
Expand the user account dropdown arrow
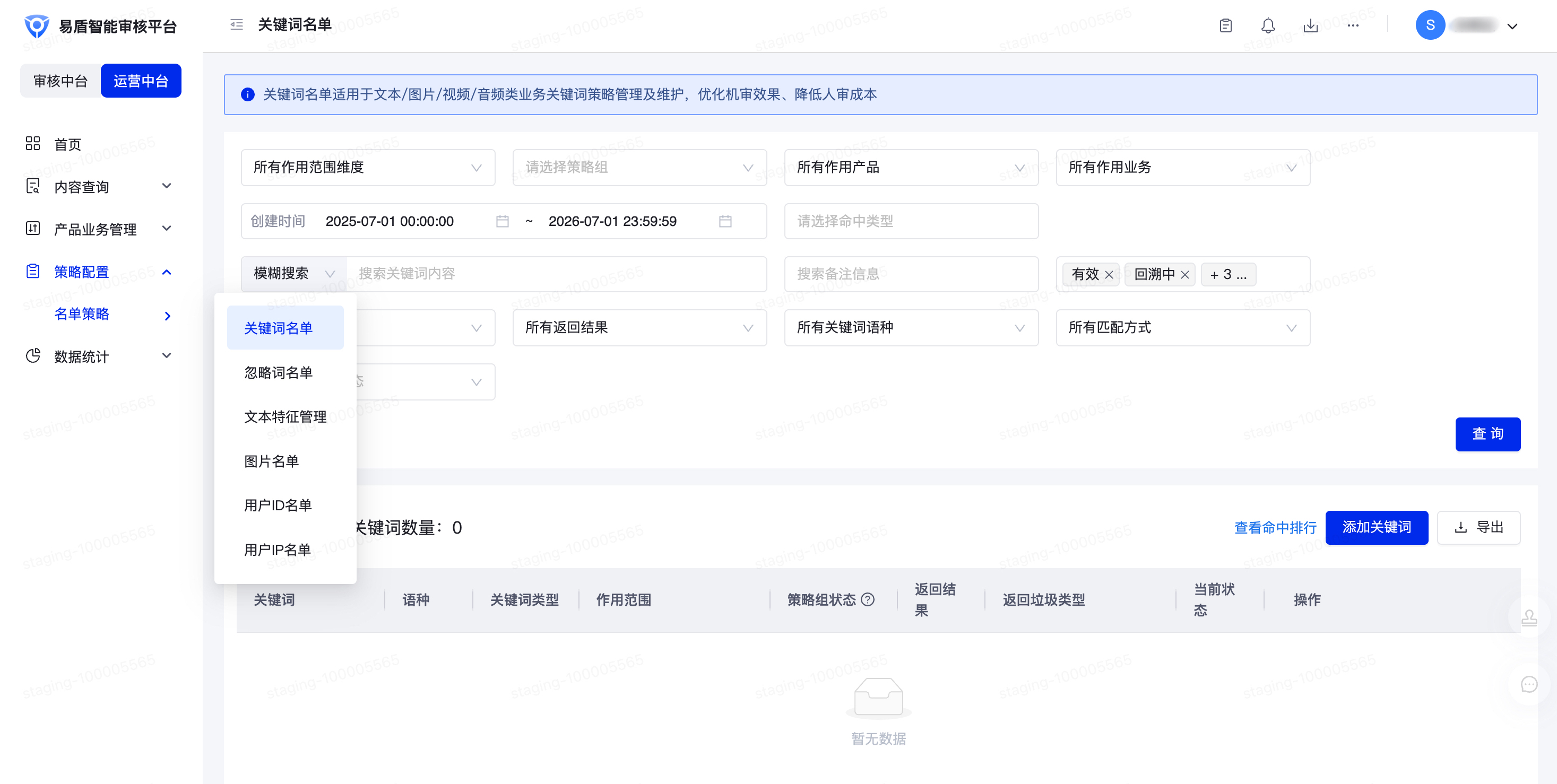point(1512,26)
